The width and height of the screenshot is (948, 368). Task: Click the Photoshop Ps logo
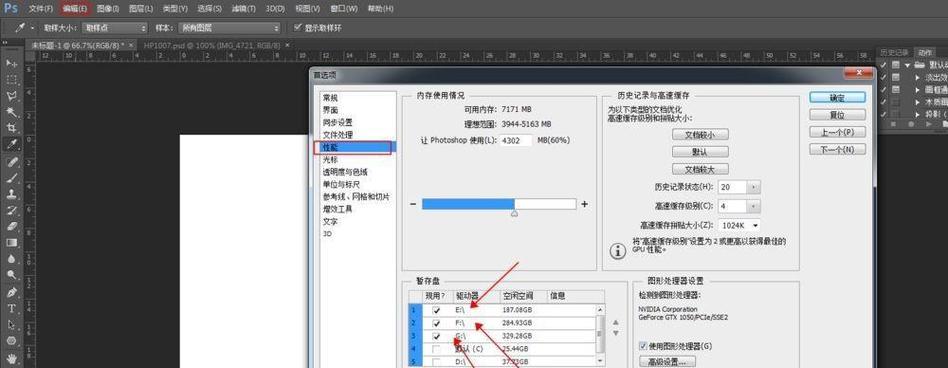click(x=11, y=8)
